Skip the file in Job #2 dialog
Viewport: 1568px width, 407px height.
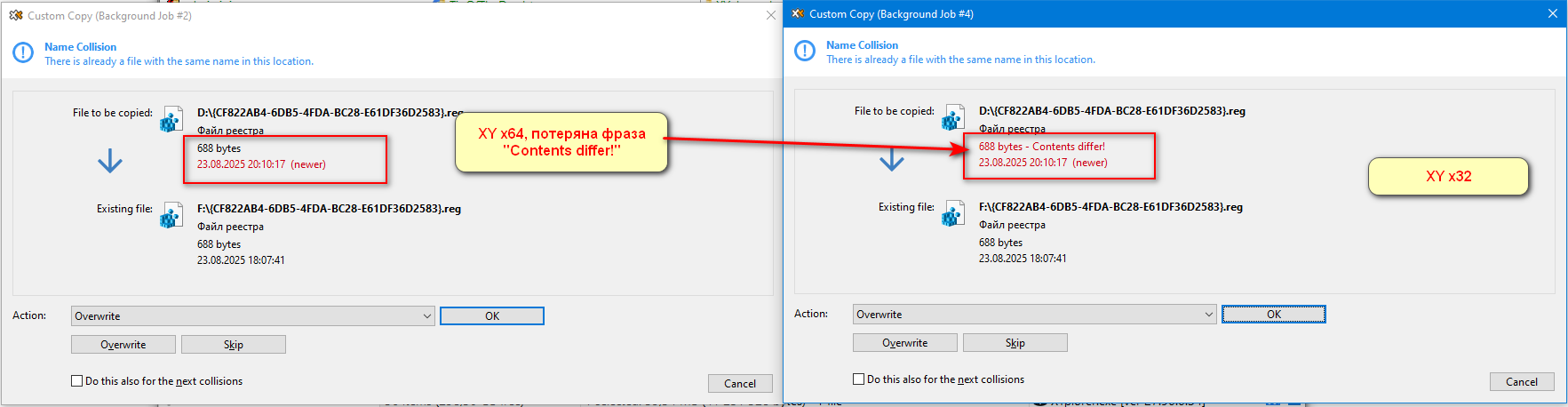234,345
